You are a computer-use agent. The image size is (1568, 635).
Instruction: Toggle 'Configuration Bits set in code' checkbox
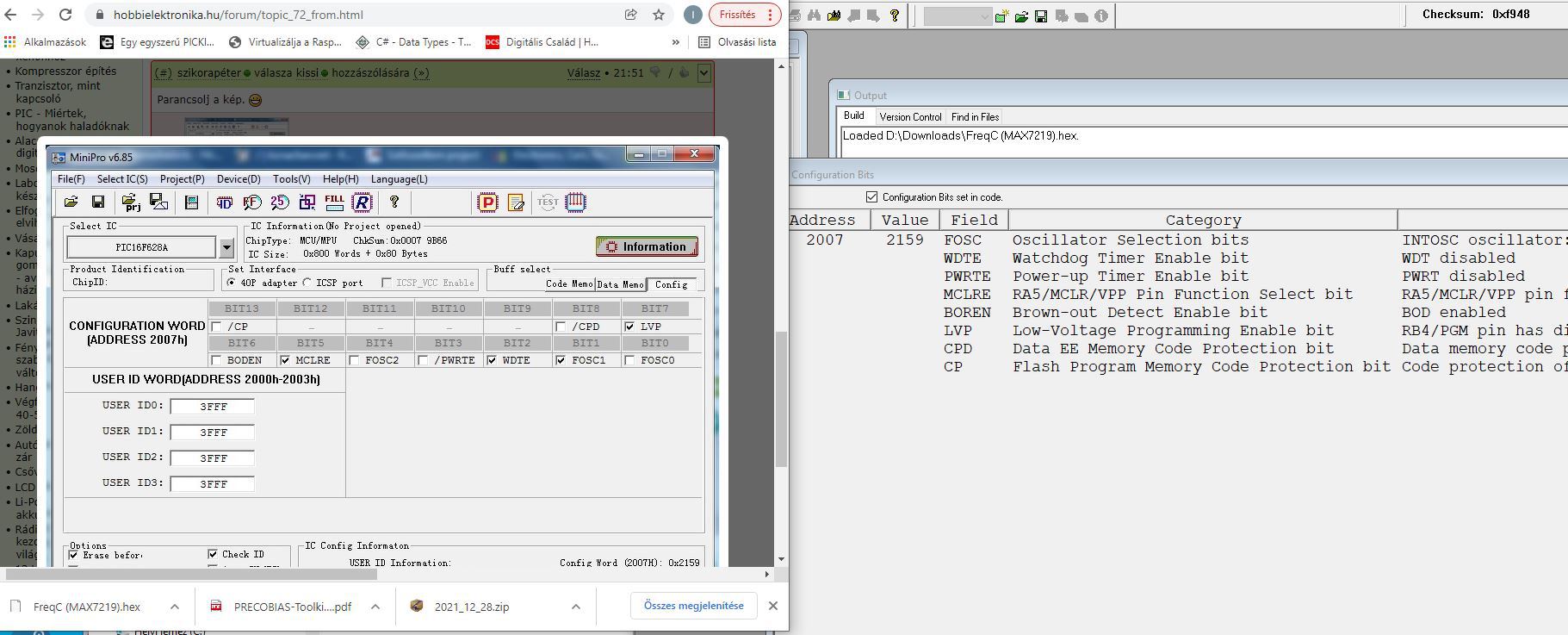pos(871,197)
